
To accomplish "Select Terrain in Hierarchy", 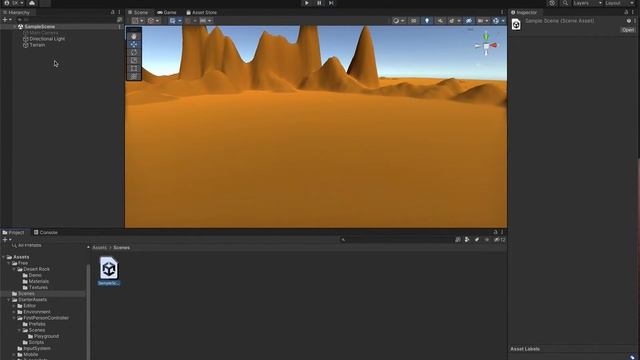I will 37,45.
